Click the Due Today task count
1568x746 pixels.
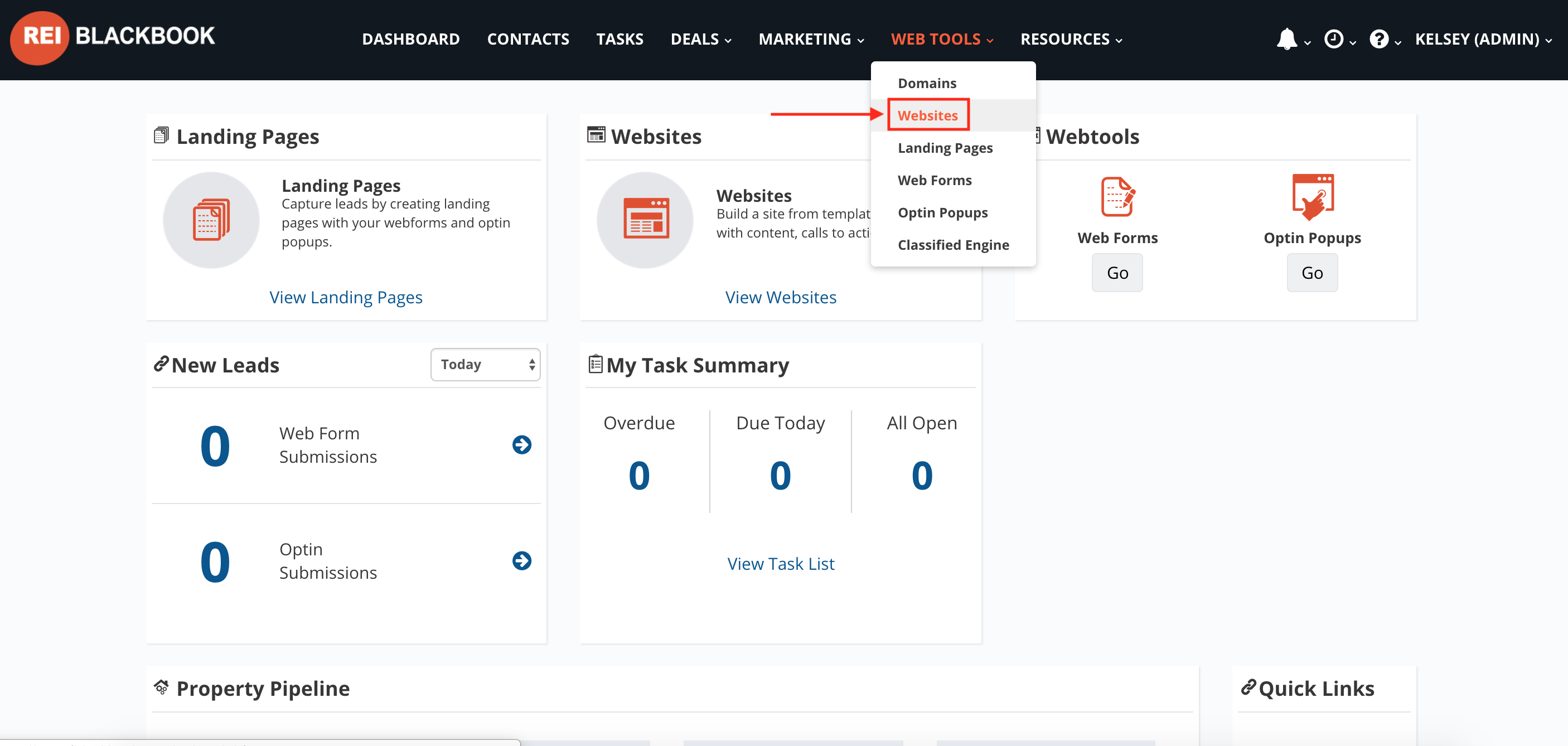point(780,475)
